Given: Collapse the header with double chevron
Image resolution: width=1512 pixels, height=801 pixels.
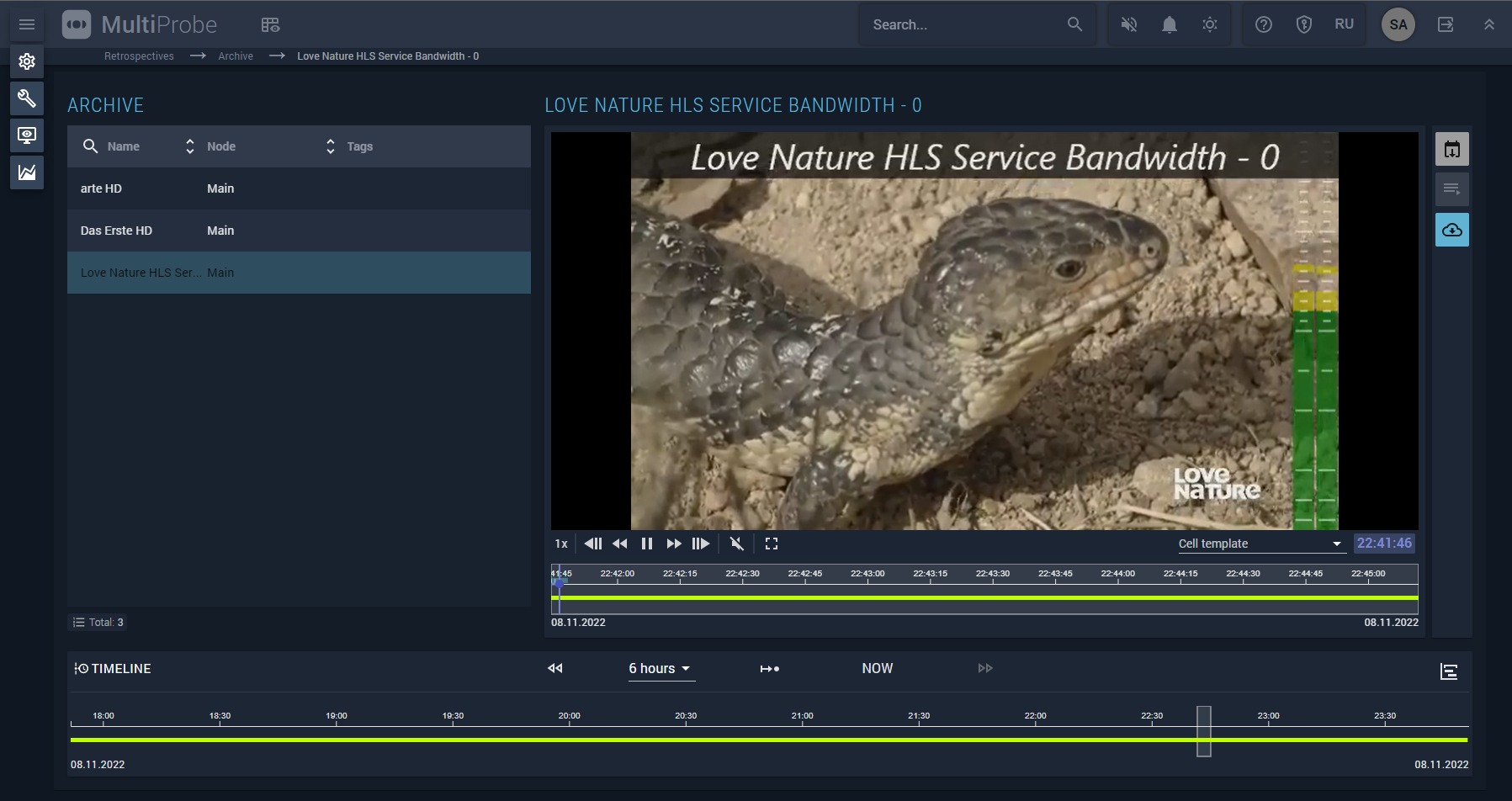Looking at the screenshot, I should pos(1489,24).
